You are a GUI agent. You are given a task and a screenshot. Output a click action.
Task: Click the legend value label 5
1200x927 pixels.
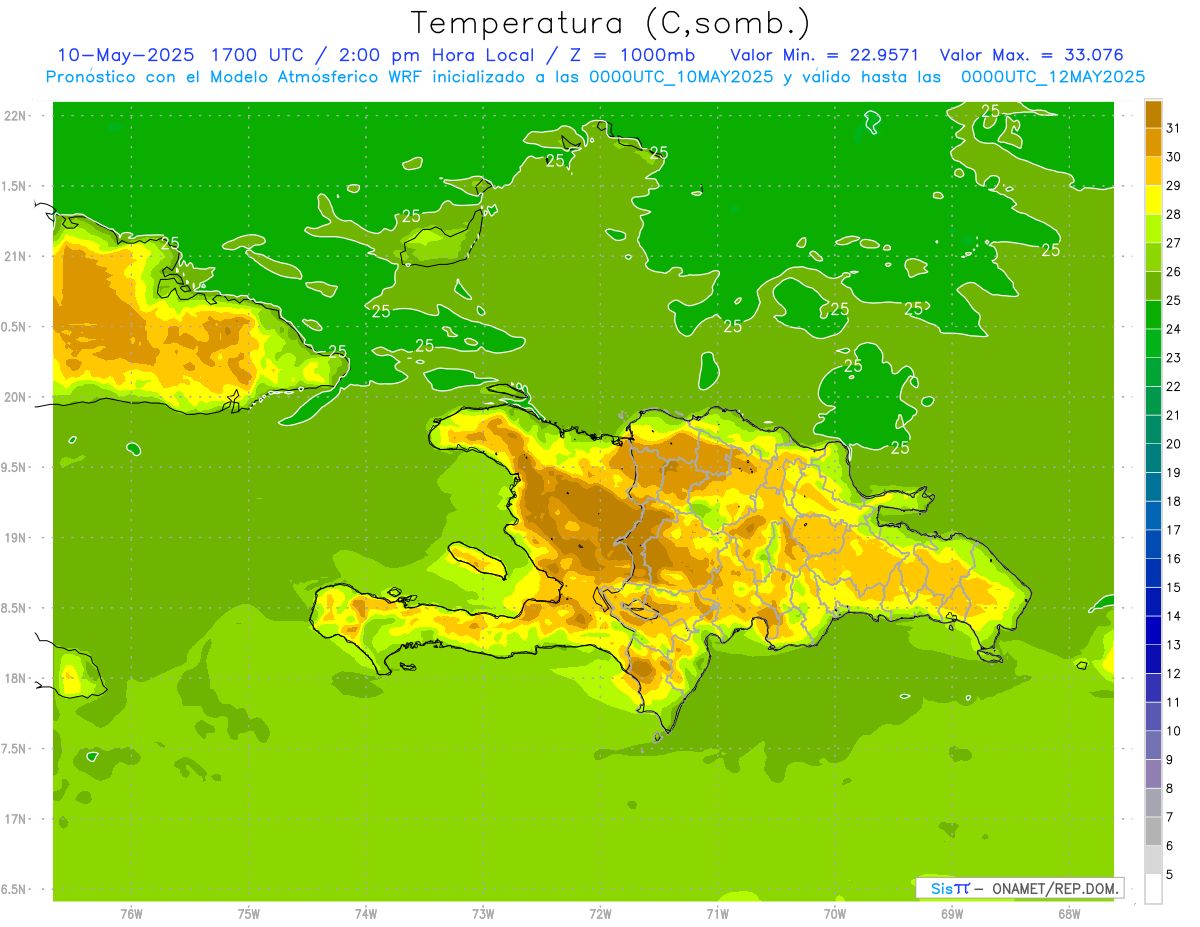(1170, 875)
